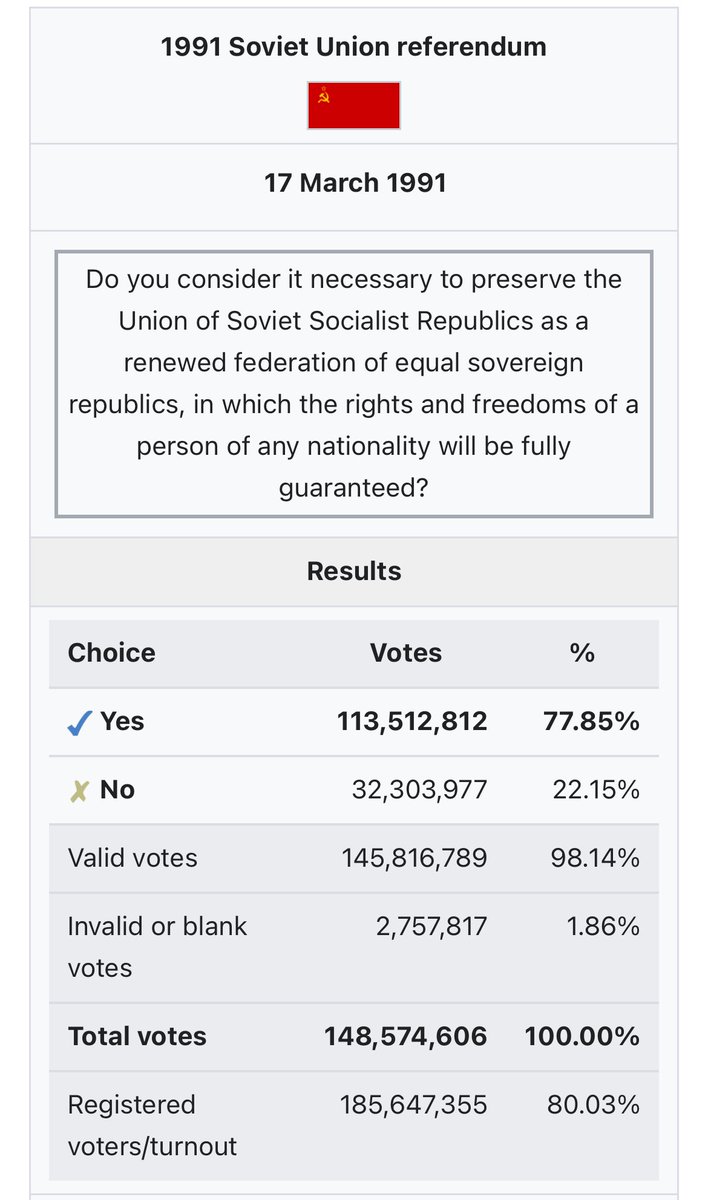
Task: Click the total votes value 148,574,606
Action: pyautogui.click(x=406, y=1036)
